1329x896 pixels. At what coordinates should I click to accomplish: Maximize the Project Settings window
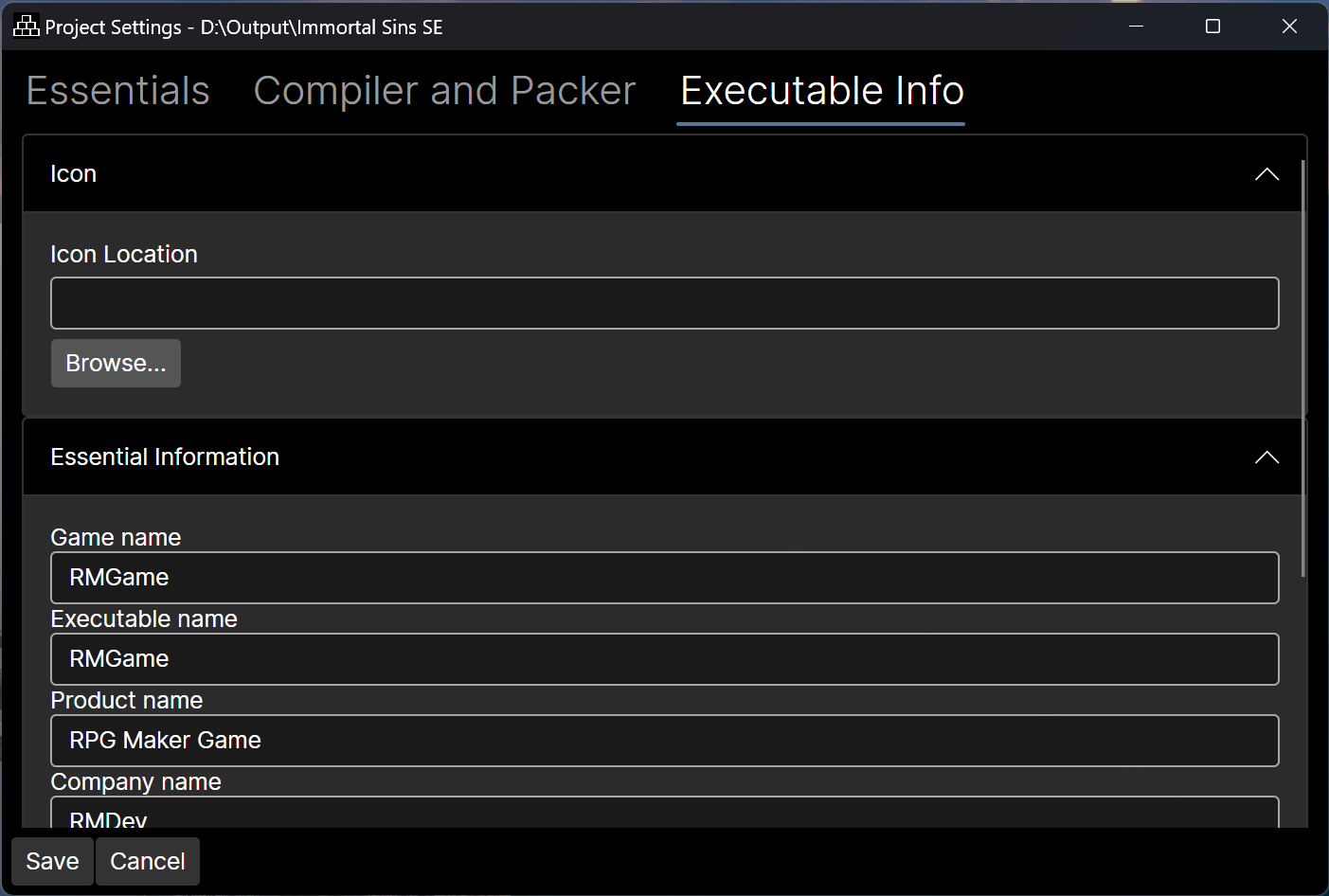(x=1212, y=27)
